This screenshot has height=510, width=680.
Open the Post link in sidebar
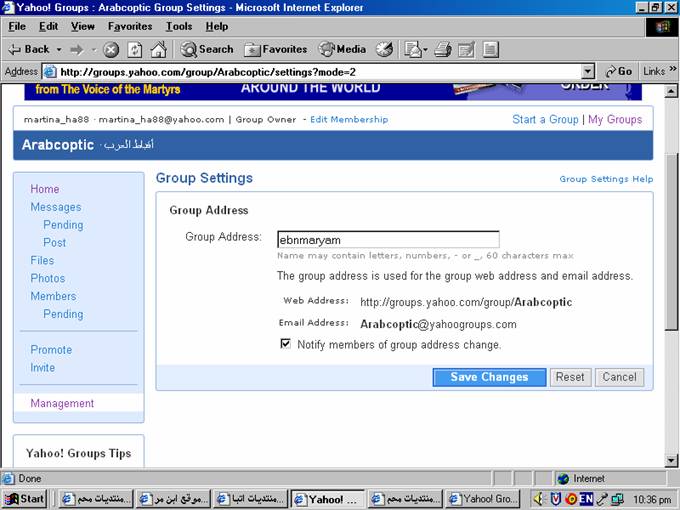tap(54, 242)
